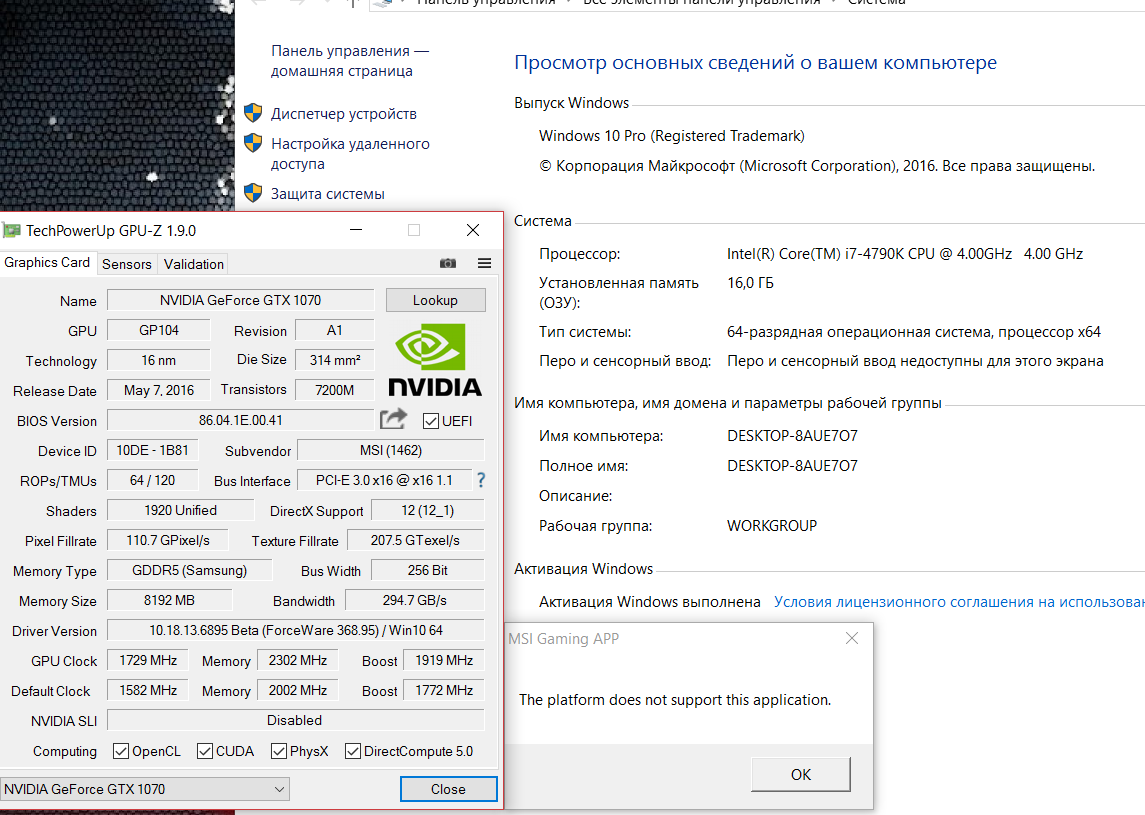Click the shield icon beside Защита системы
The width and height of the screenshot is (1145, 815).
tap(253, 193)
